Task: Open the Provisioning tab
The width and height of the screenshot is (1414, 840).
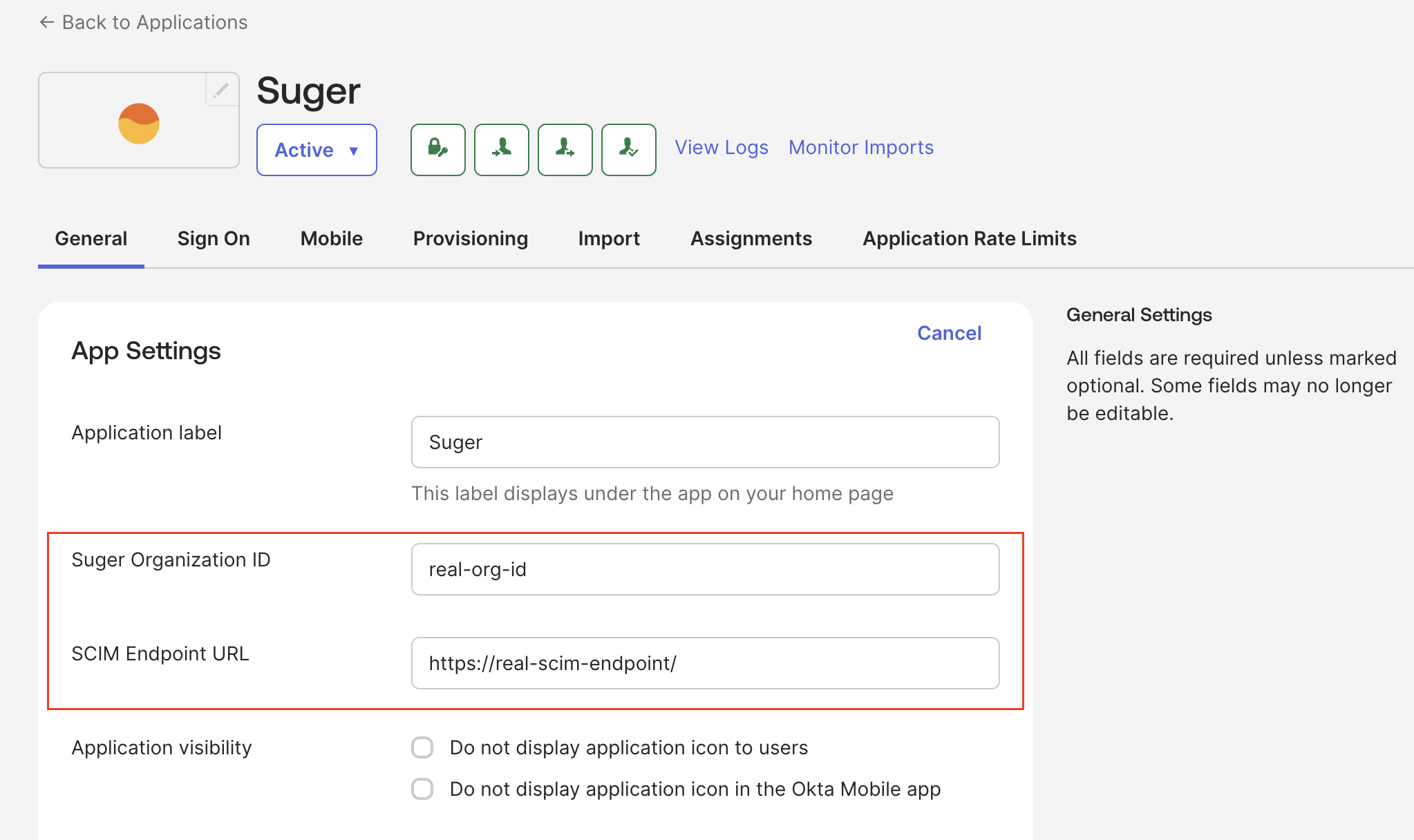Action: click(x=470, y=238)
